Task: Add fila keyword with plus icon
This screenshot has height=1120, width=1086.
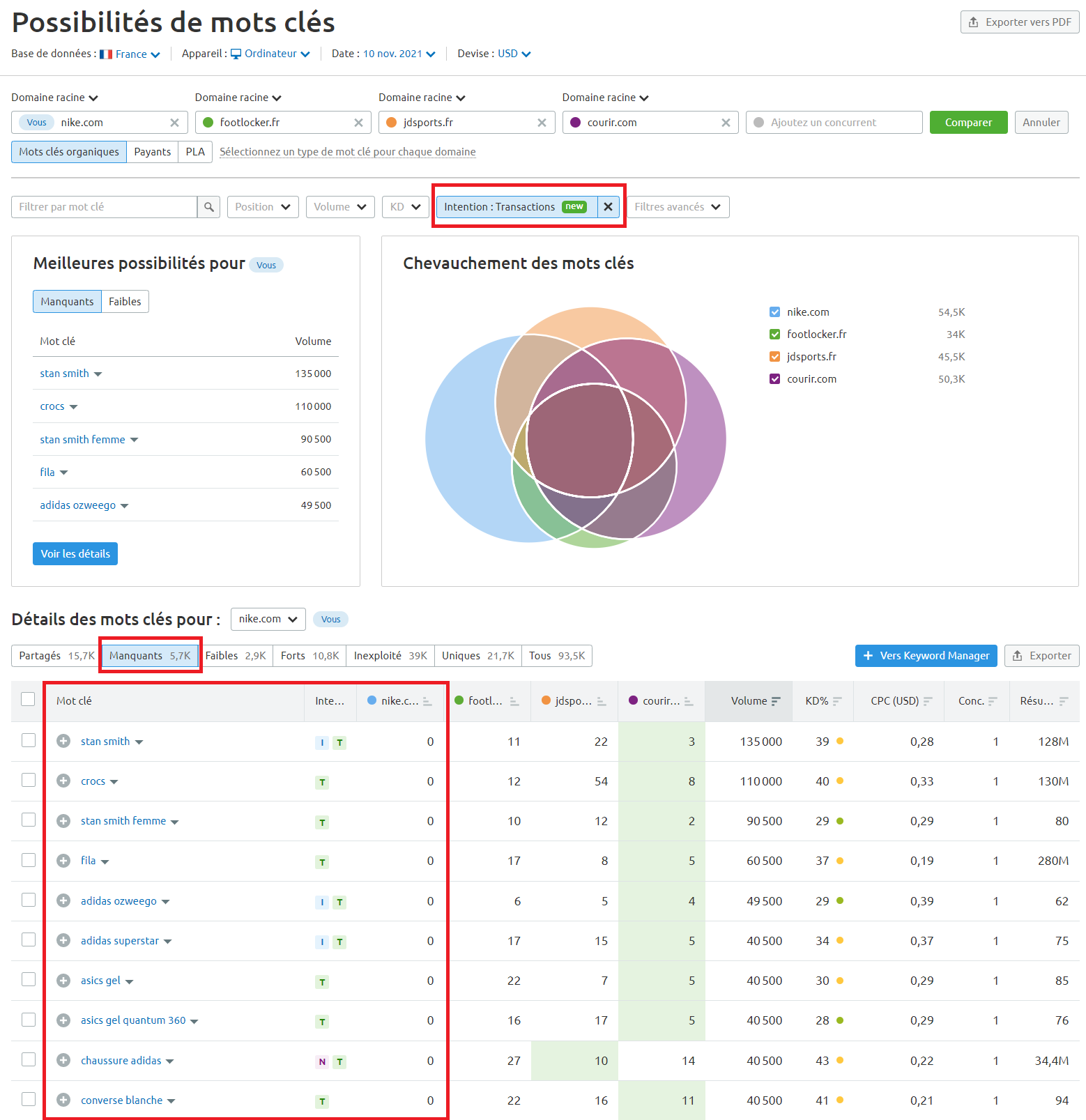Action: [x=63, y=861]
